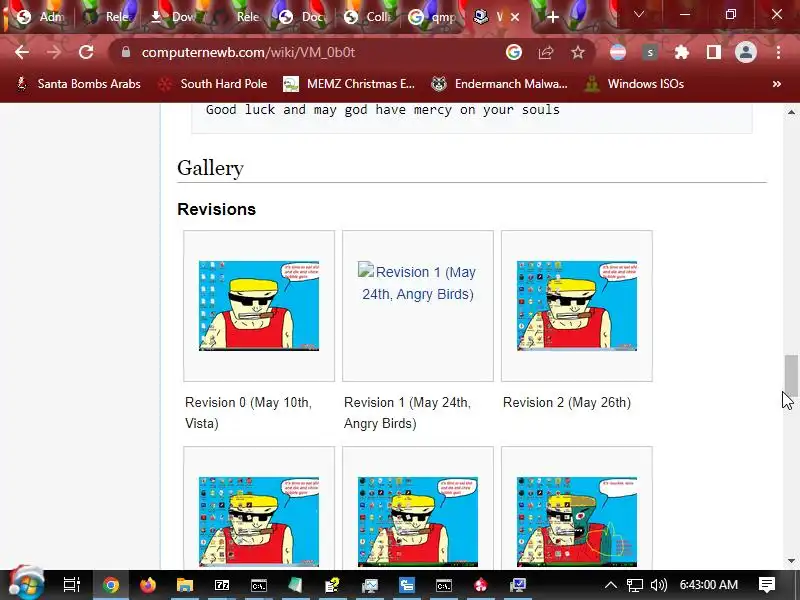Open the second-row middle revision thumbnail
The image size is (800, 600).
(x=418, y=521)
